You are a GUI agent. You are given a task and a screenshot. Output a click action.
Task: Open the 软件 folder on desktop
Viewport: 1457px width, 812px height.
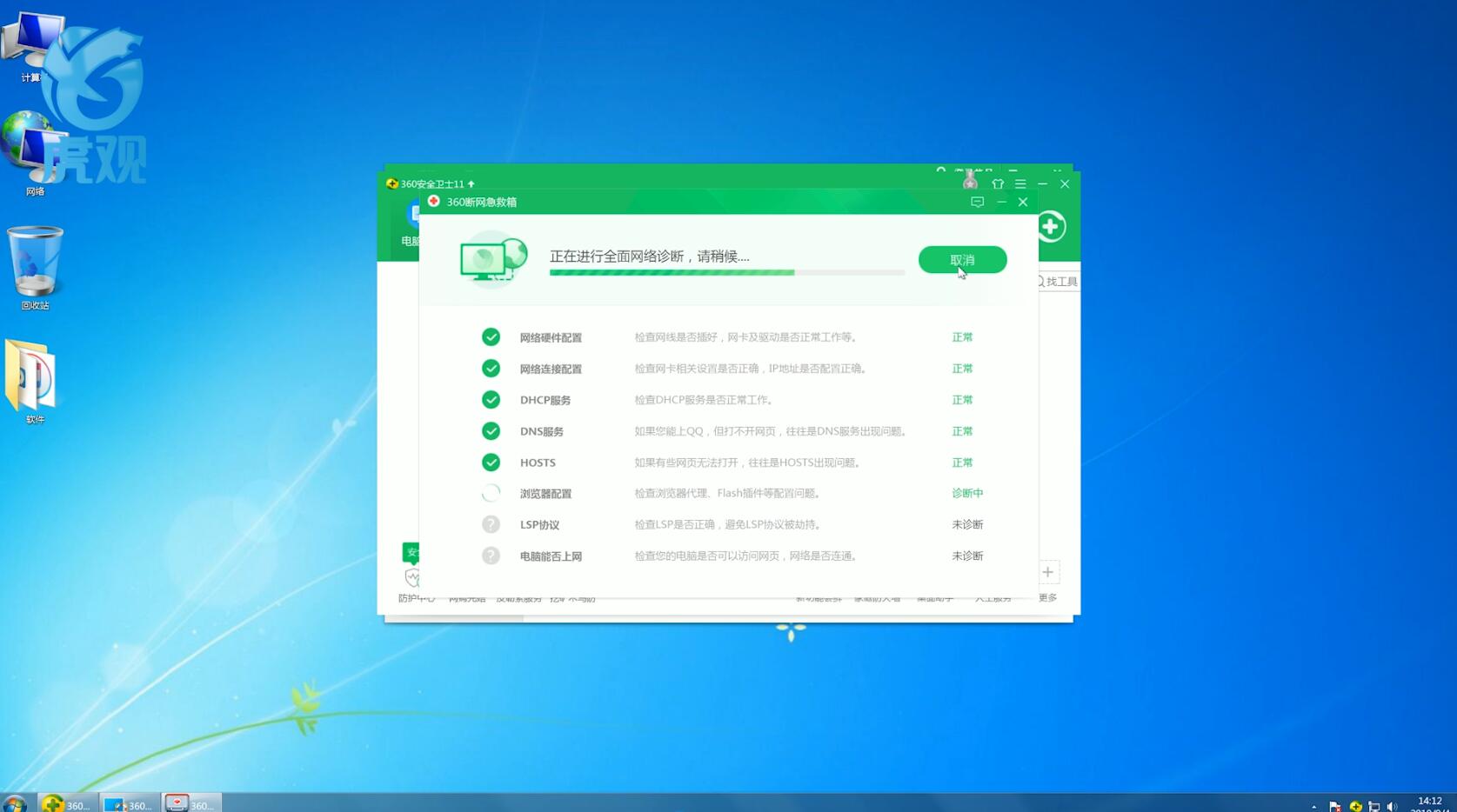pos(34,383)
